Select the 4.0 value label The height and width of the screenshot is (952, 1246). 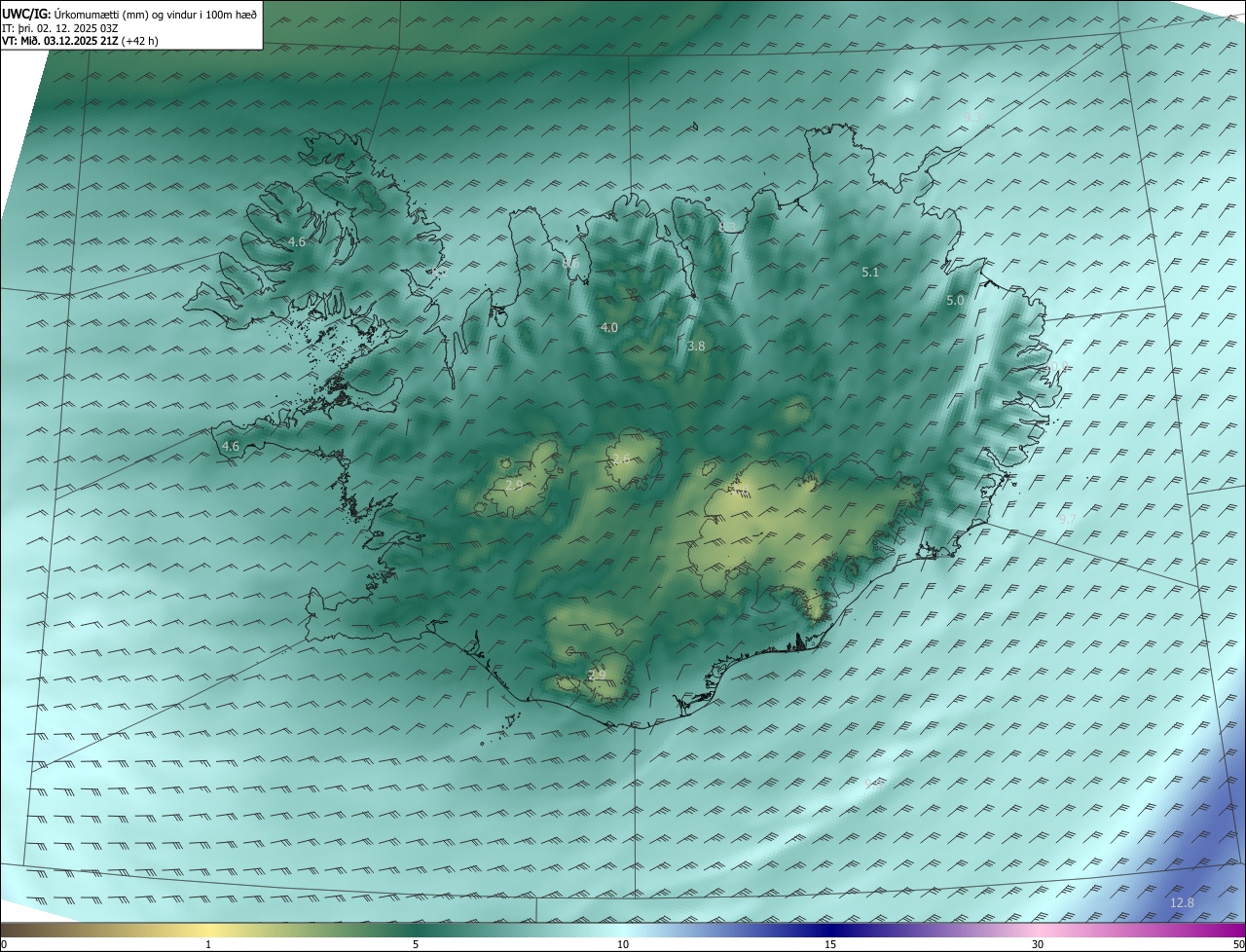609,328
